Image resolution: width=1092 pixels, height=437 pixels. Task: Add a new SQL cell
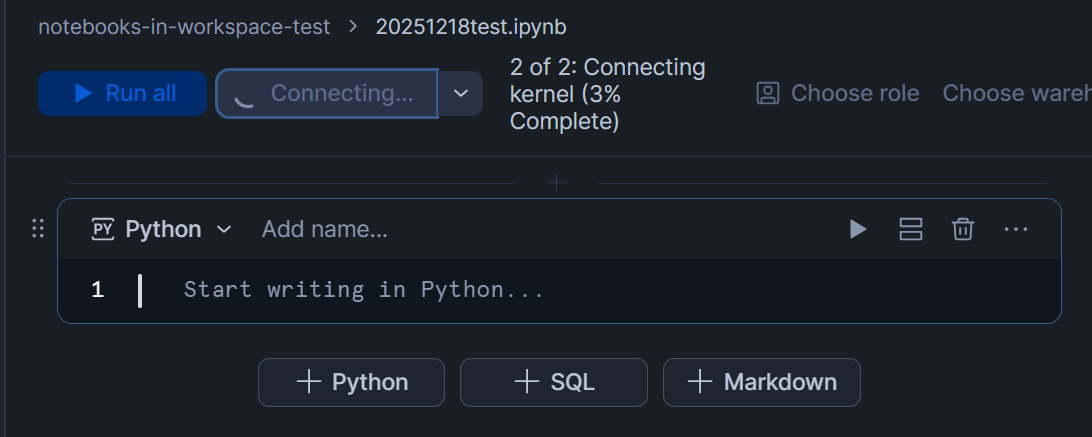[x=553, y=382]
